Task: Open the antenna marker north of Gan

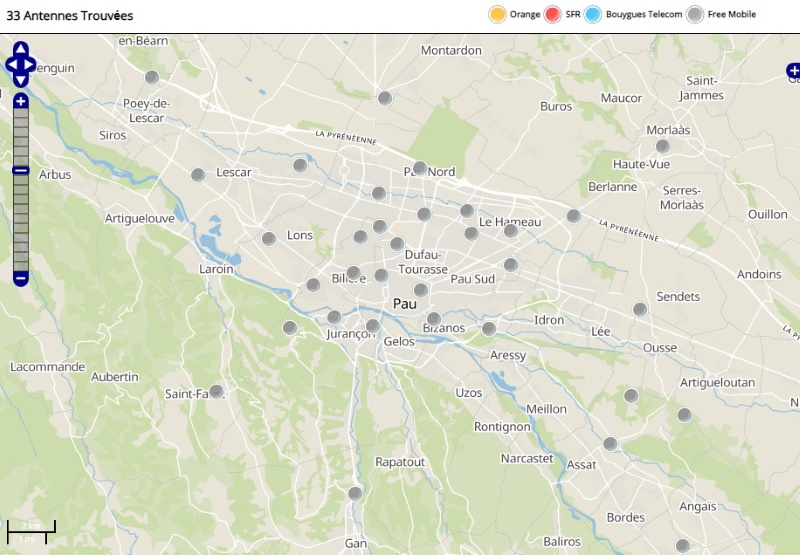Action: point(355,493)
